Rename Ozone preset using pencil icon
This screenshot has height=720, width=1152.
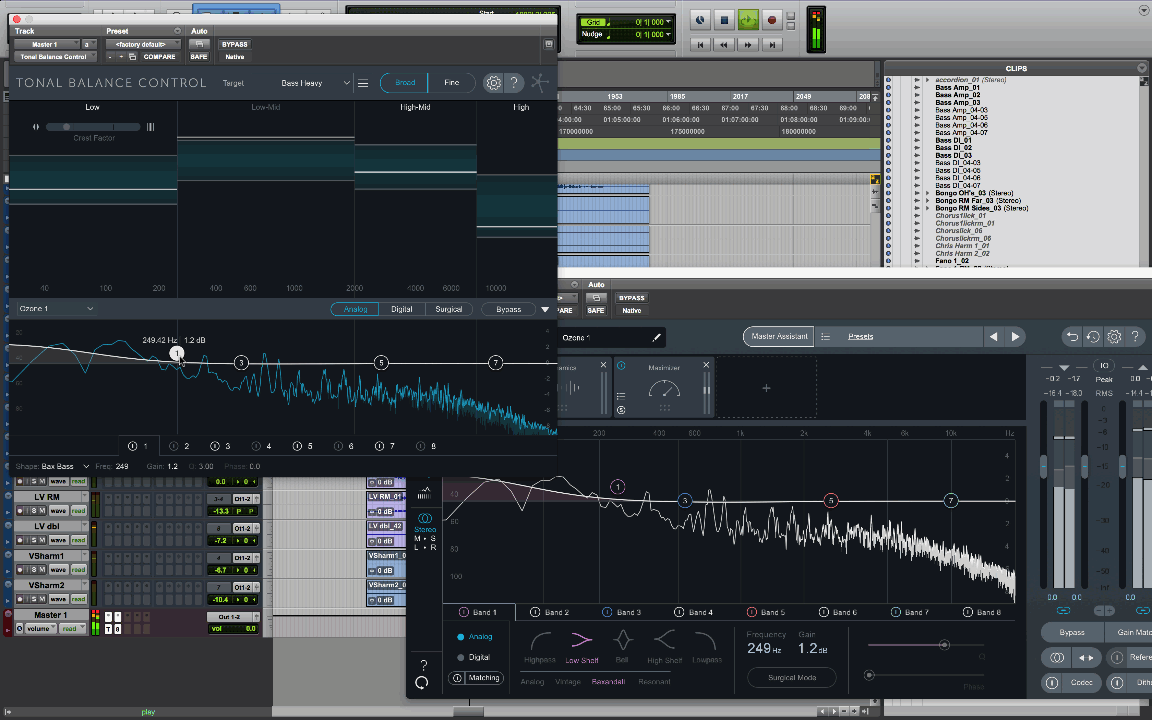coord(657,338)
